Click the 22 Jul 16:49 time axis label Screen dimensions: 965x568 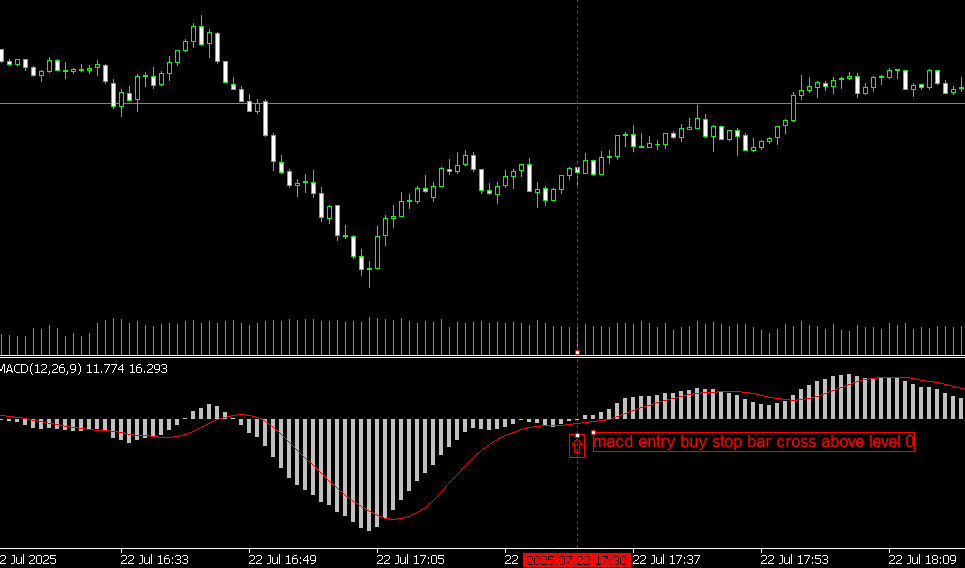tap(282, 560)
